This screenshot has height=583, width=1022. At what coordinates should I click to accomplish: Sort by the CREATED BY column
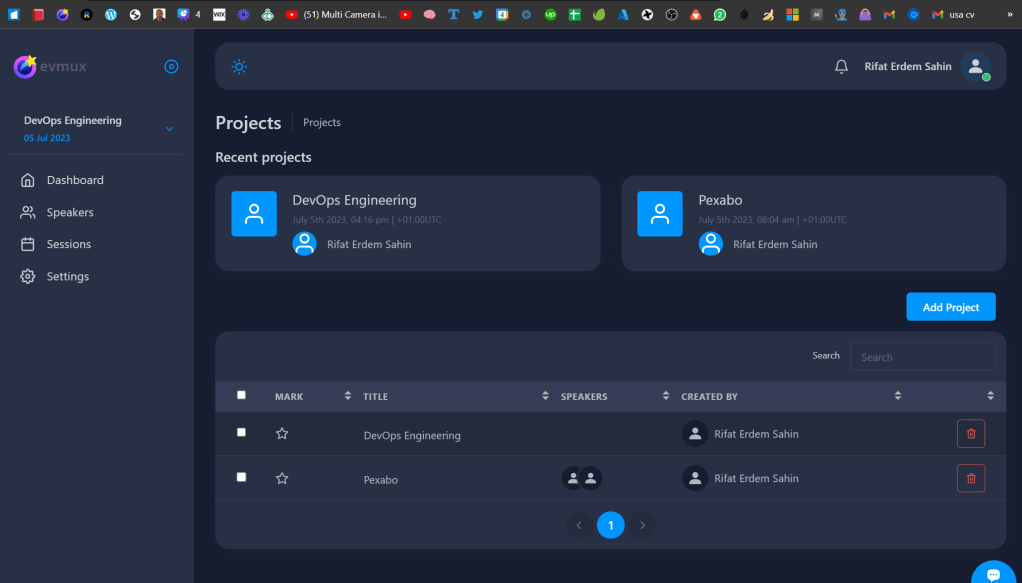click(x=898, y=396)
